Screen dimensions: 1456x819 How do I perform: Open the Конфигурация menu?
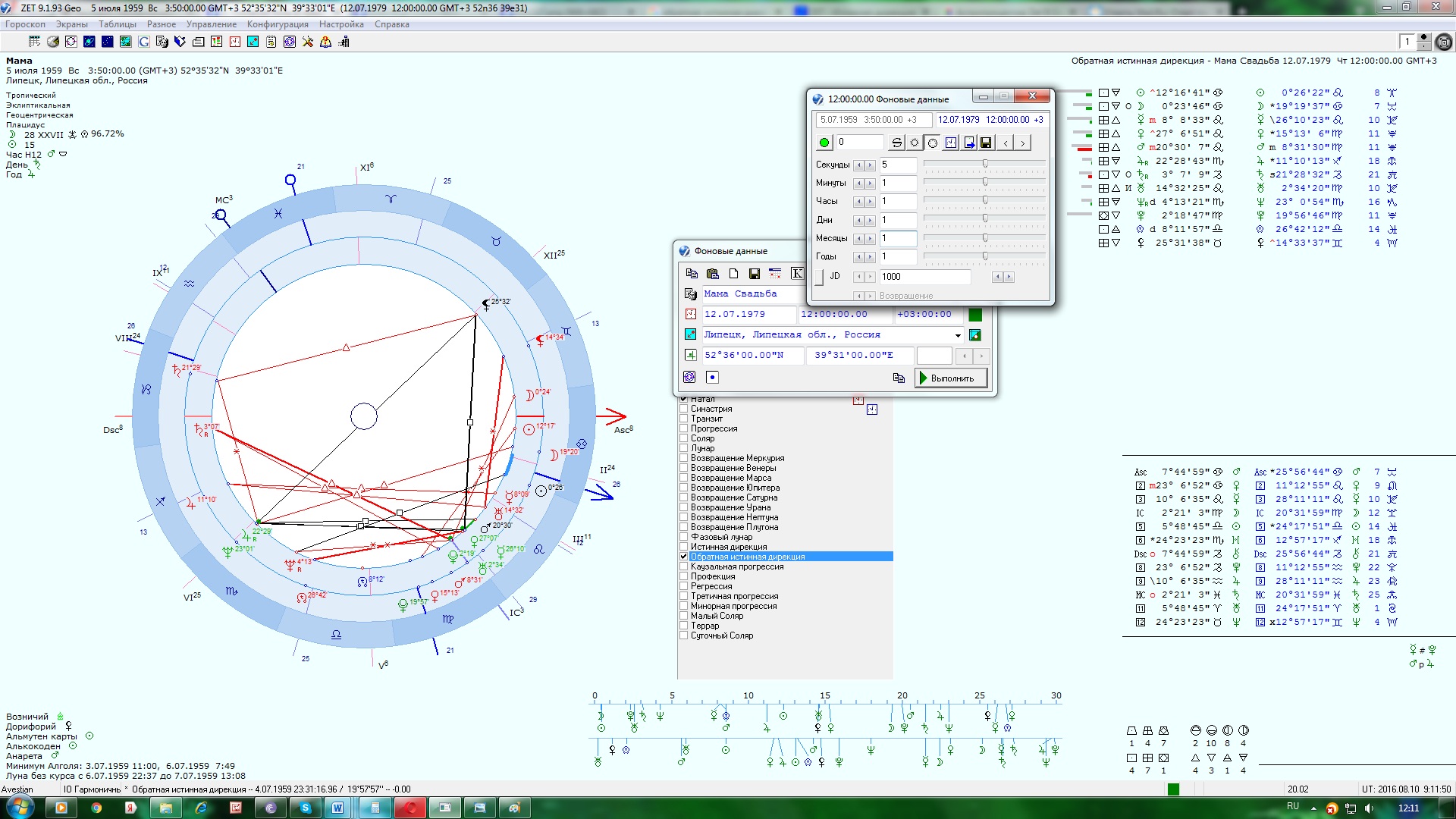278,24
